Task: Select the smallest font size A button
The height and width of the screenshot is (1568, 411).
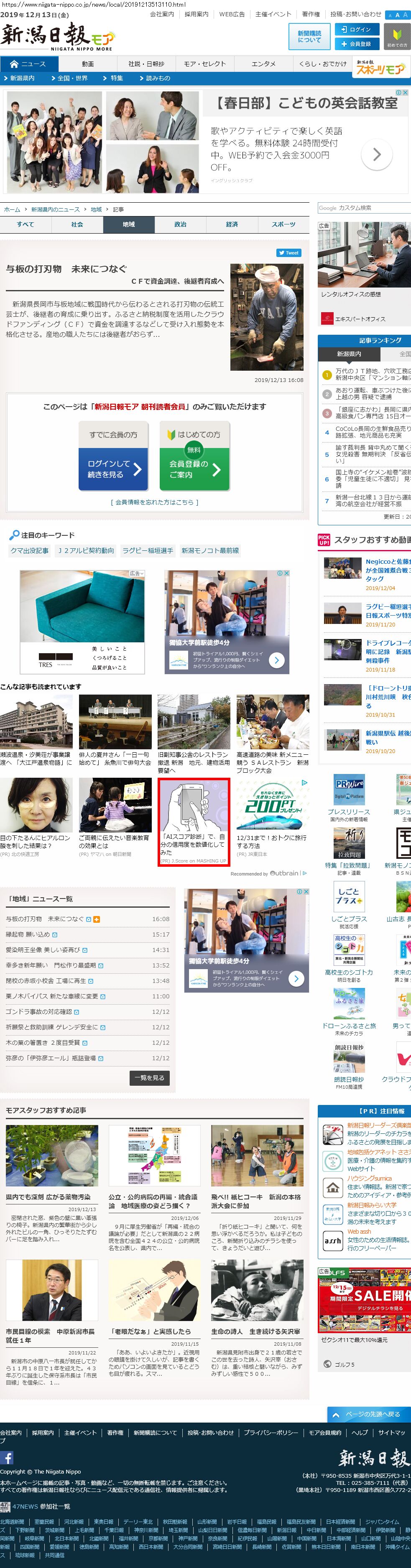Action: [390, 15]
